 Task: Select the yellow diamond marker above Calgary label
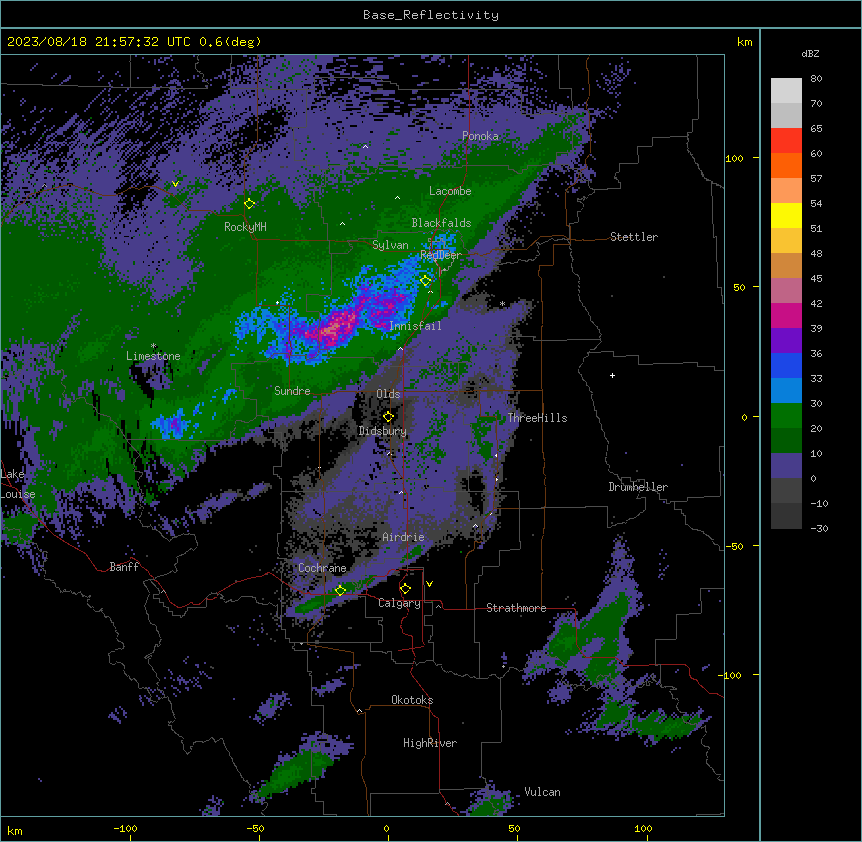[405, 589]
